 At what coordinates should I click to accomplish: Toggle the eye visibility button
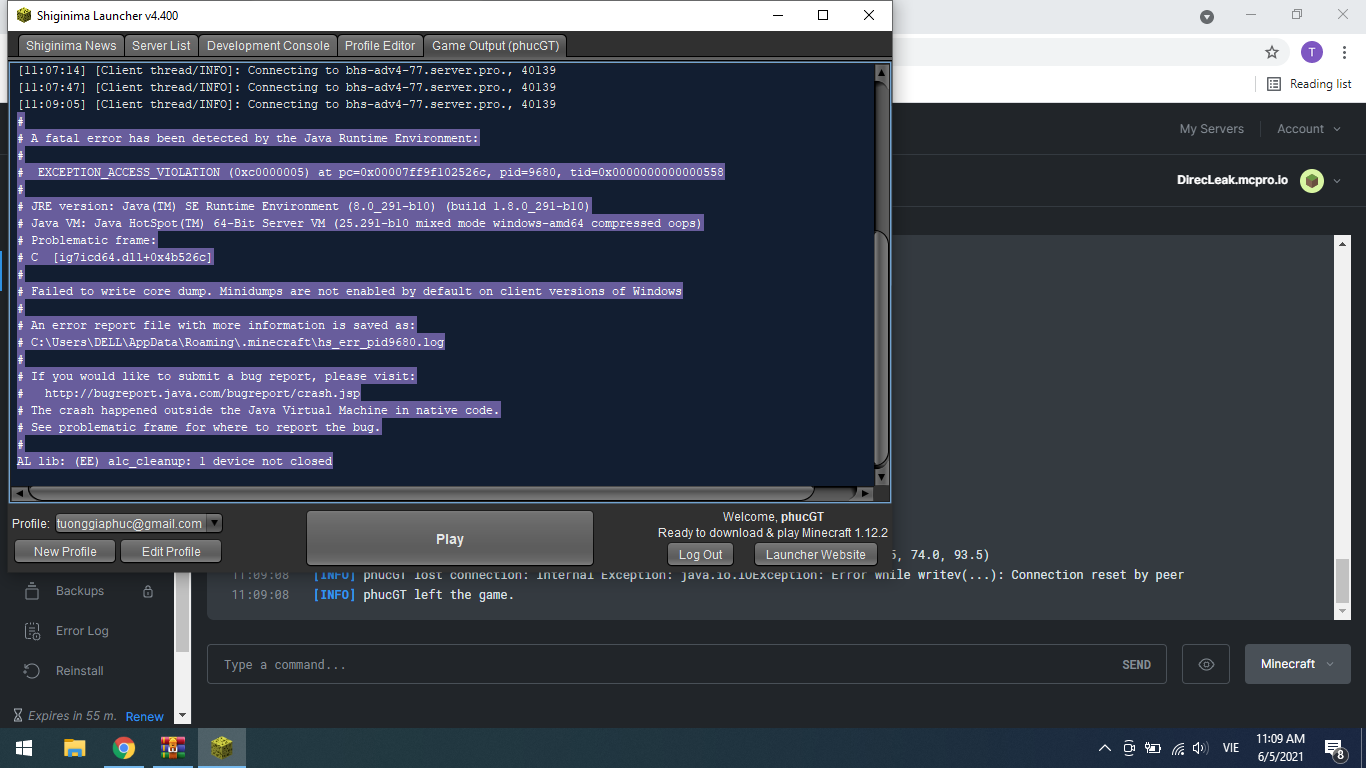click(1206, 665)
